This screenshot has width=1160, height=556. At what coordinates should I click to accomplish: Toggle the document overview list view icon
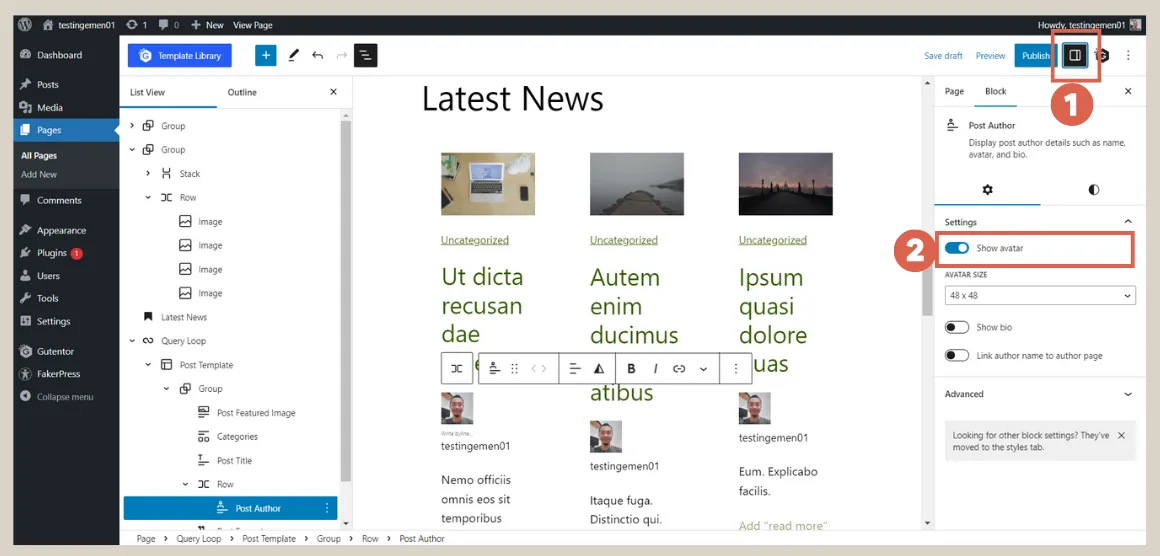coord(366,56)
